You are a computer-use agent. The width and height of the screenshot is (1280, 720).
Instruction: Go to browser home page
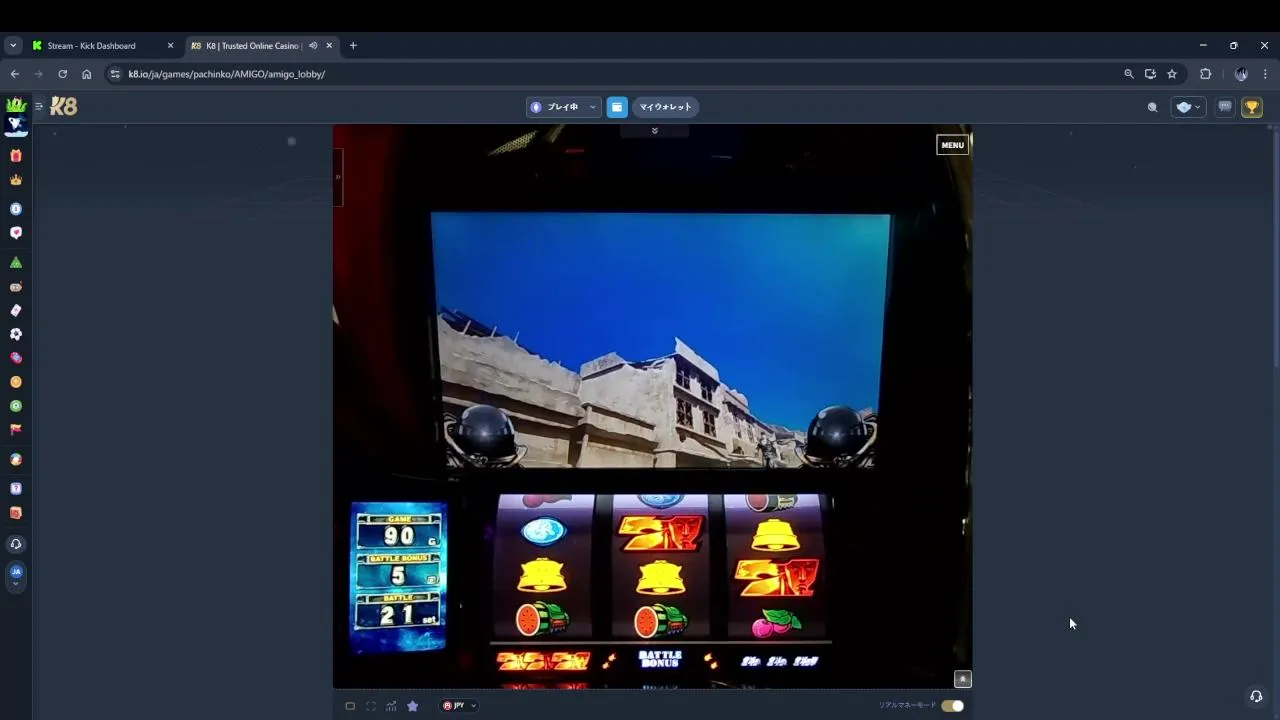[x=86, y=74]
